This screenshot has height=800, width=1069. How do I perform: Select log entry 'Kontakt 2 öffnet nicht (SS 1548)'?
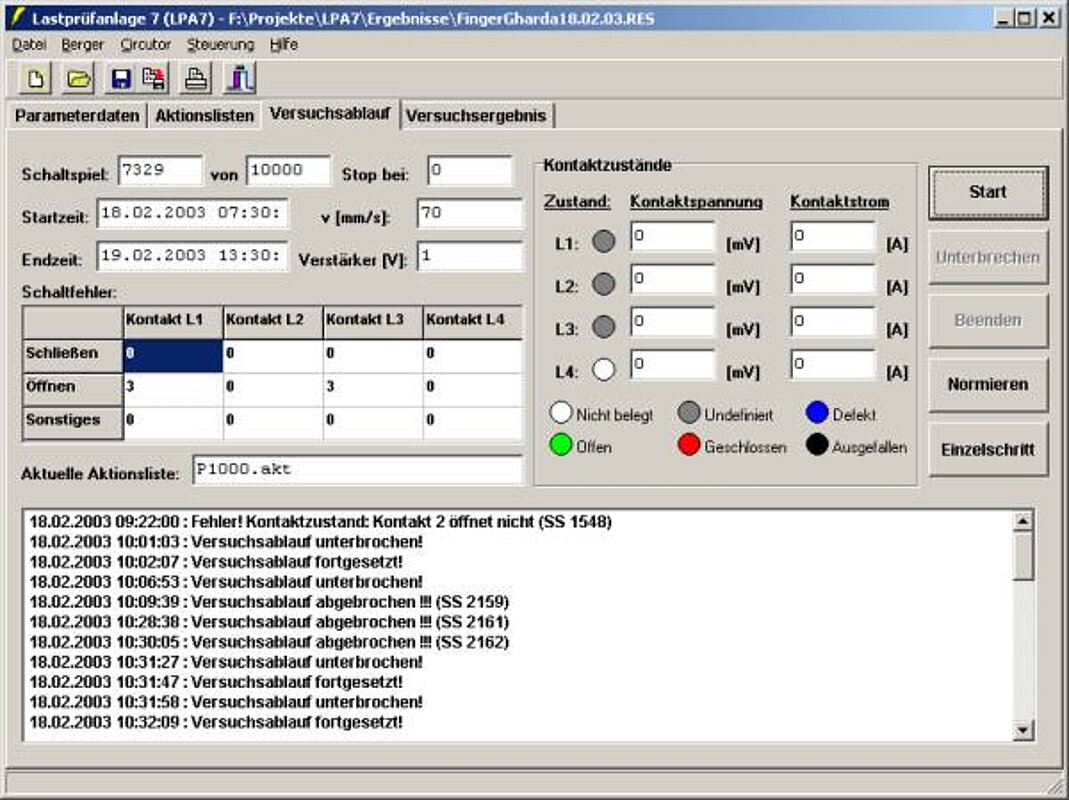click(320, 522)
